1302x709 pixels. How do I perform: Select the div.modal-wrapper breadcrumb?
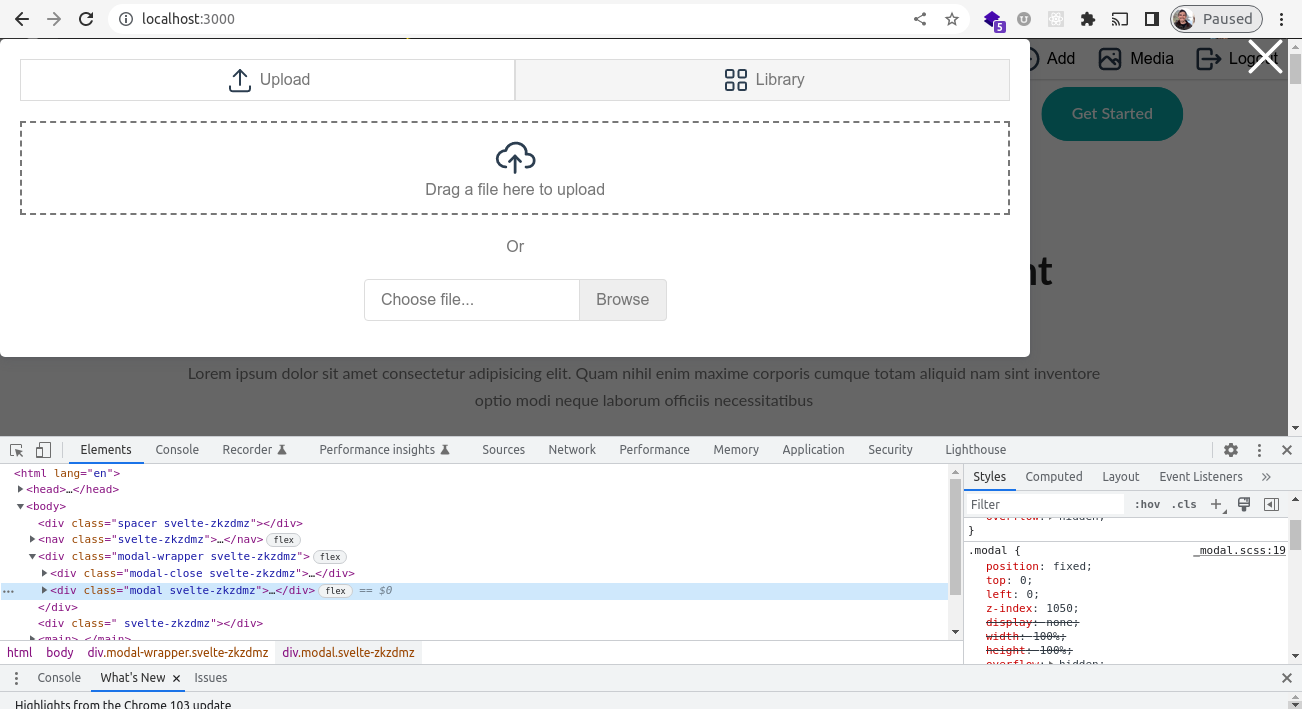178,653
